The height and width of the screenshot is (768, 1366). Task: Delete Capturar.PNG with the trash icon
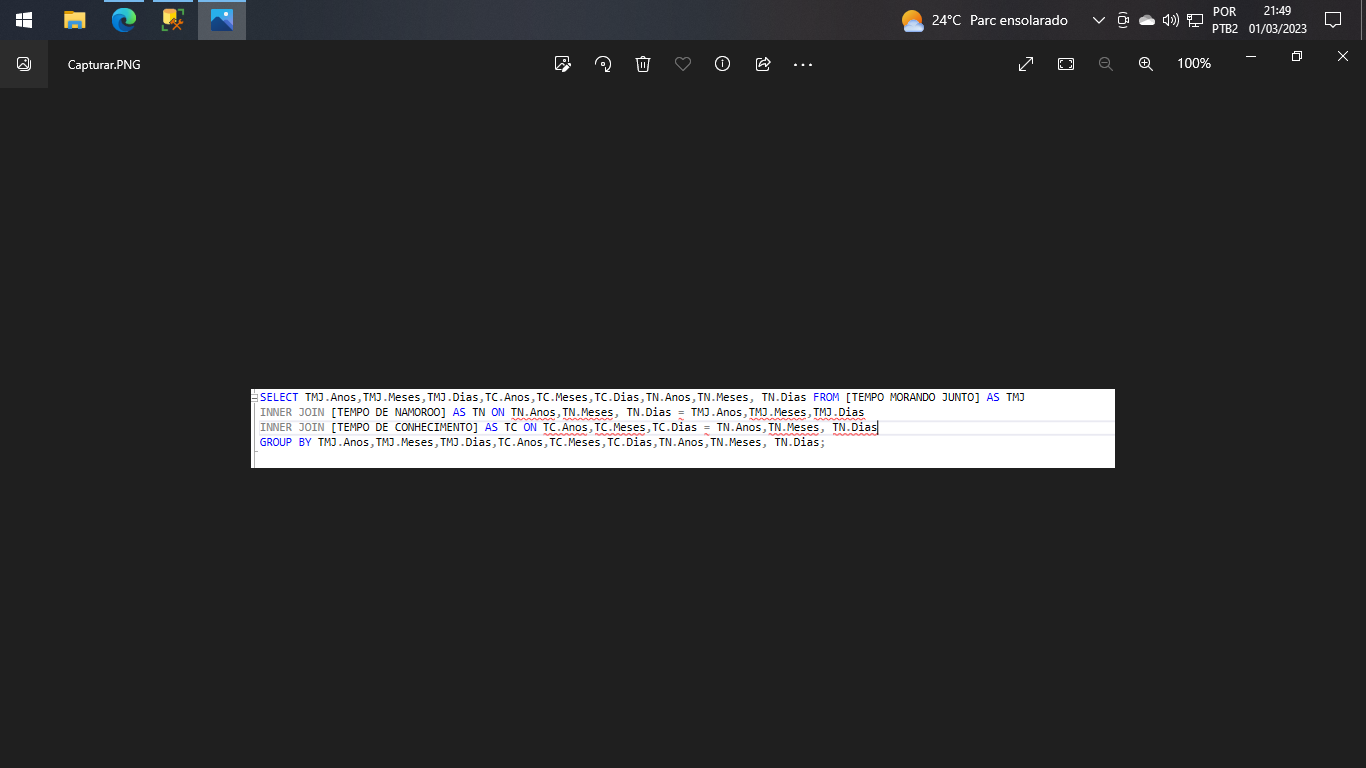pos(643,64)
